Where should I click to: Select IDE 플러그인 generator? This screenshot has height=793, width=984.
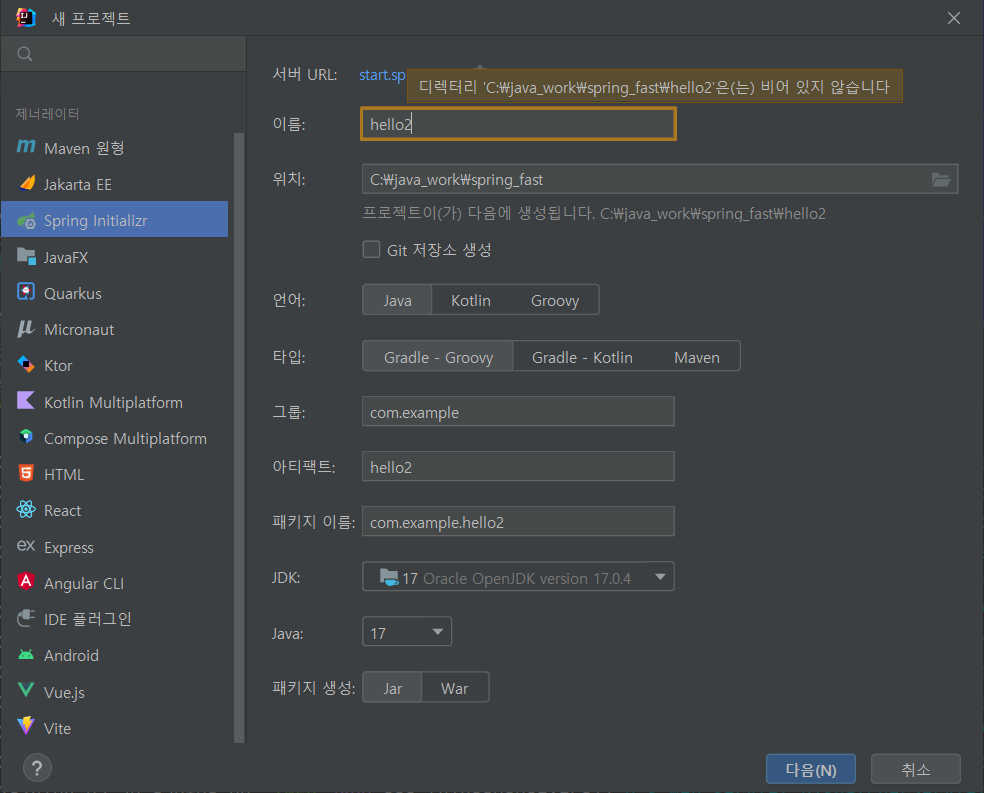tap(115, 619)
